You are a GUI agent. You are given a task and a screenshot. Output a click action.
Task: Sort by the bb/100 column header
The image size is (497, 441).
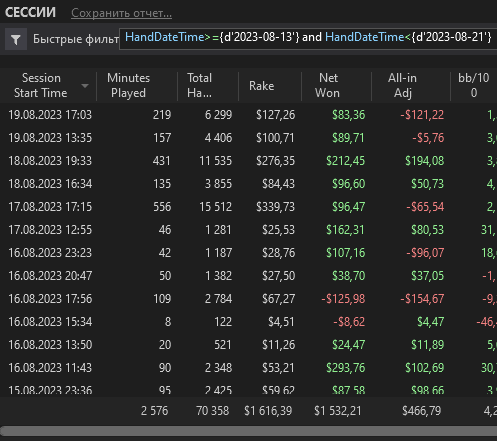474,85
